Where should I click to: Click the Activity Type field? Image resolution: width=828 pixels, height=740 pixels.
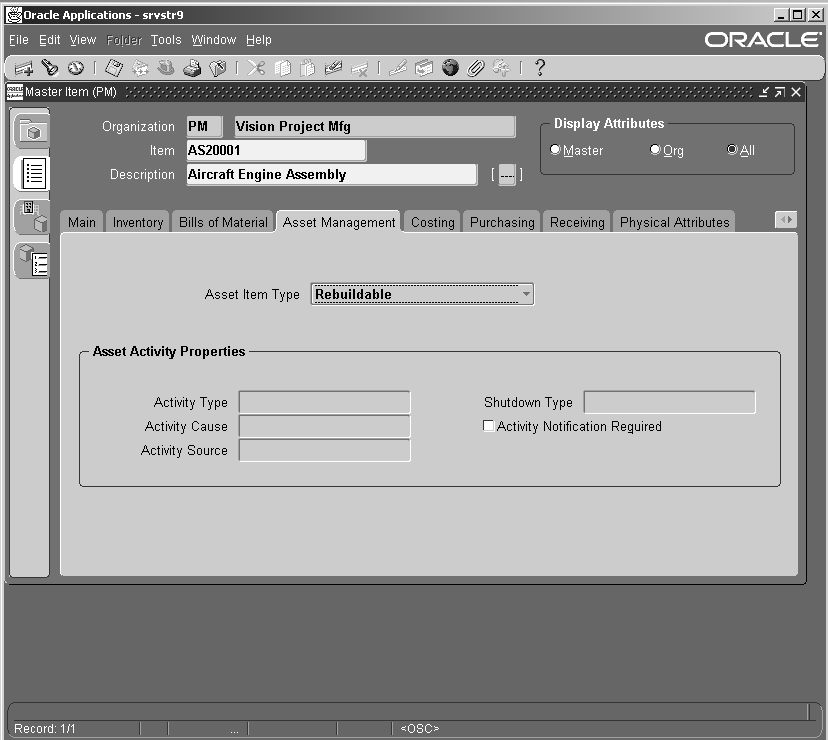click(324, 402)
